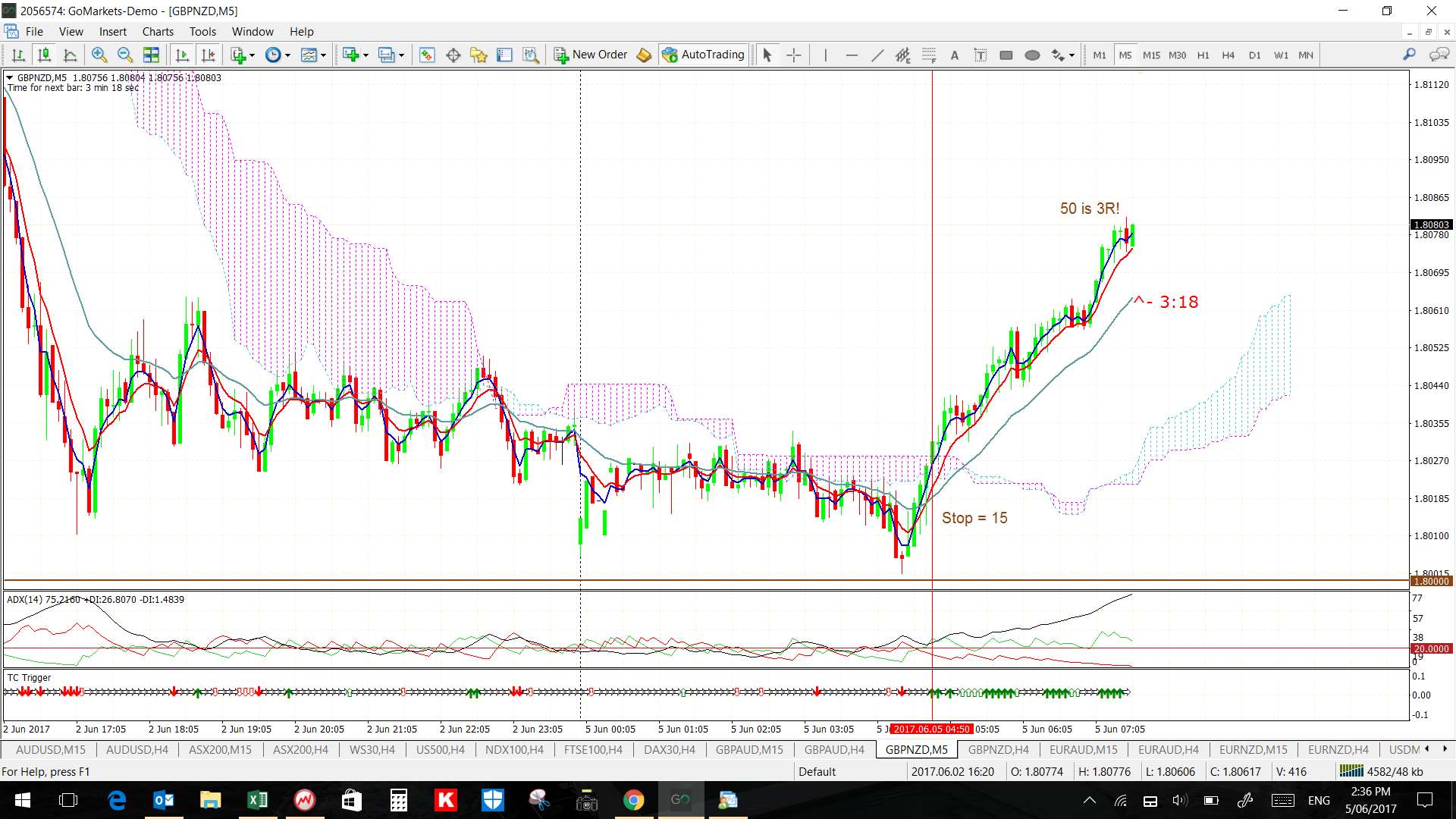
Task: Expand the new chart dropdown arrow
Action: (366, 55)
